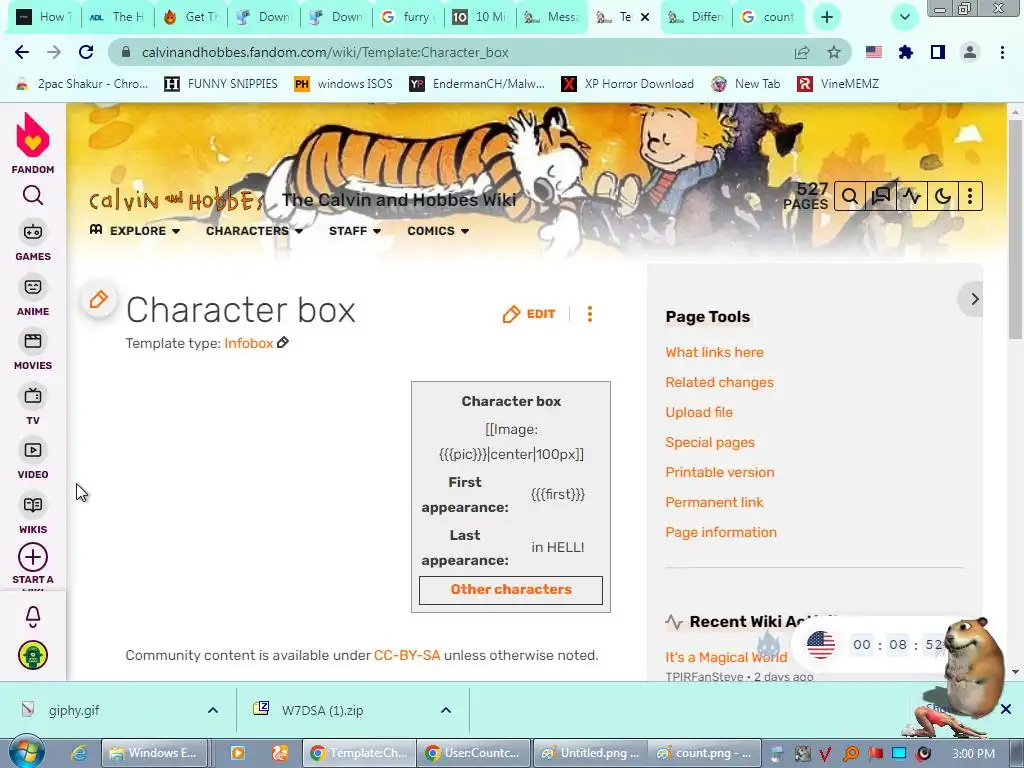Click the address bar URL

point(325,52)
